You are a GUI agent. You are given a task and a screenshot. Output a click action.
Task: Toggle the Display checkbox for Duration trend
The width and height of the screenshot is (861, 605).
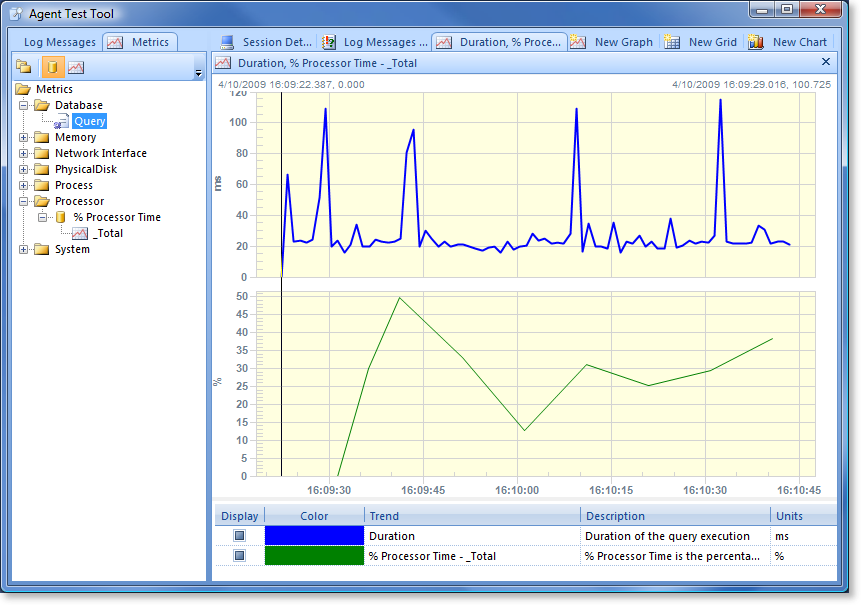click(x=239, y=536)
